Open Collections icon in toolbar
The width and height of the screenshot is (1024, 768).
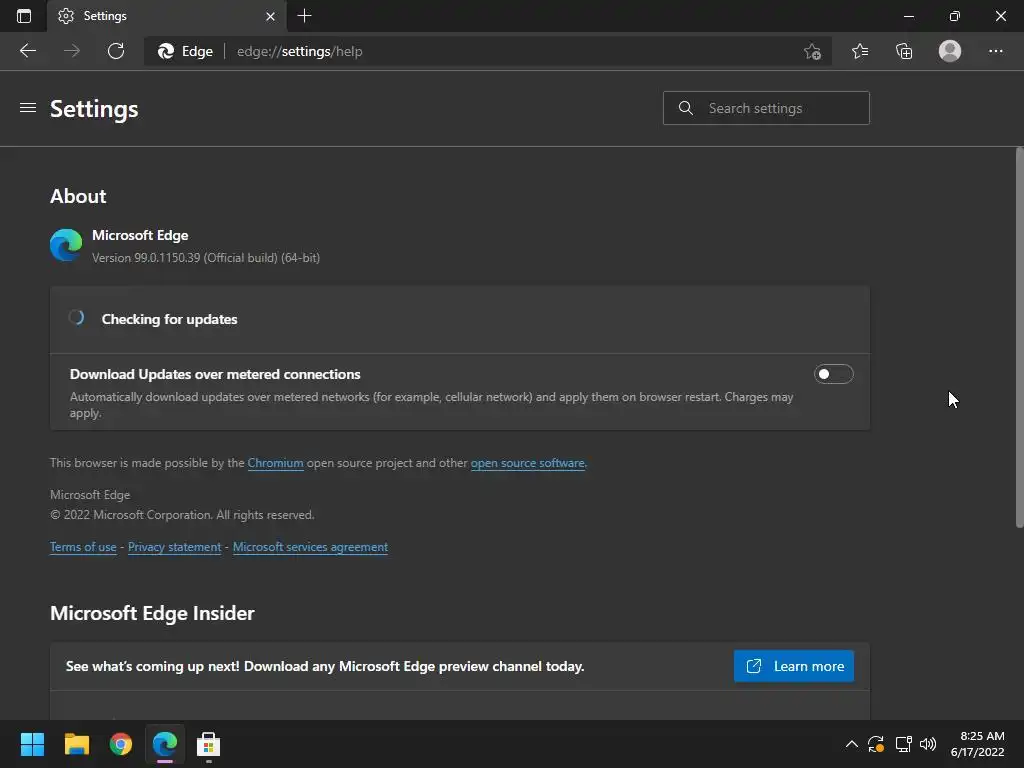[904, 51]
